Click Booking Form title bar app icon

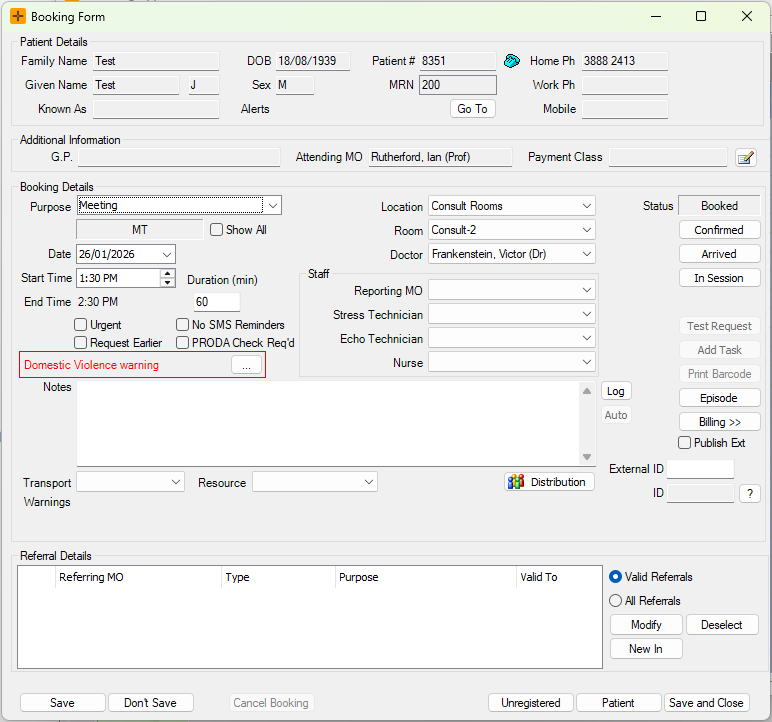point(18,17)
